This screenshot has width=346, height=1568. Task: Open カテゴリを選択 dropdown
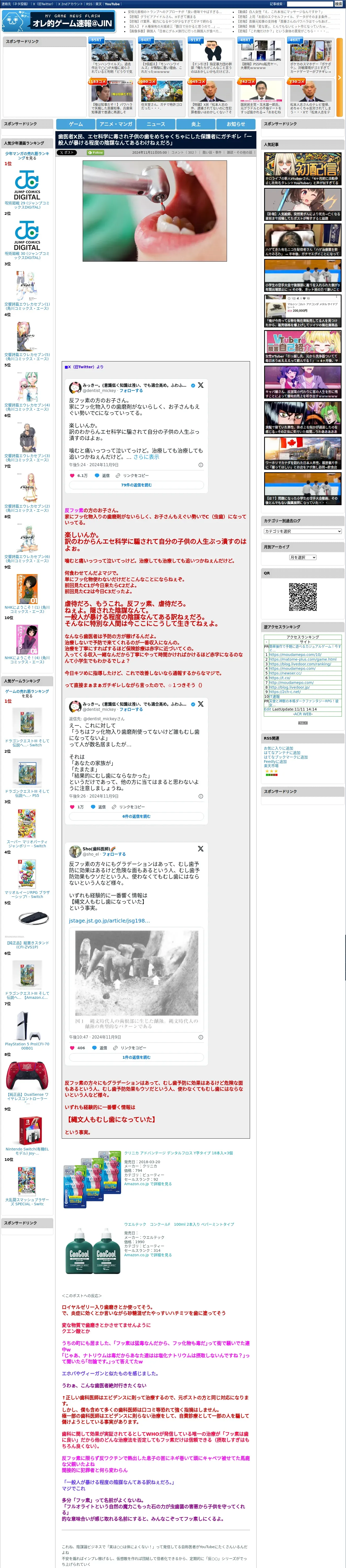[x=303, y=531]
